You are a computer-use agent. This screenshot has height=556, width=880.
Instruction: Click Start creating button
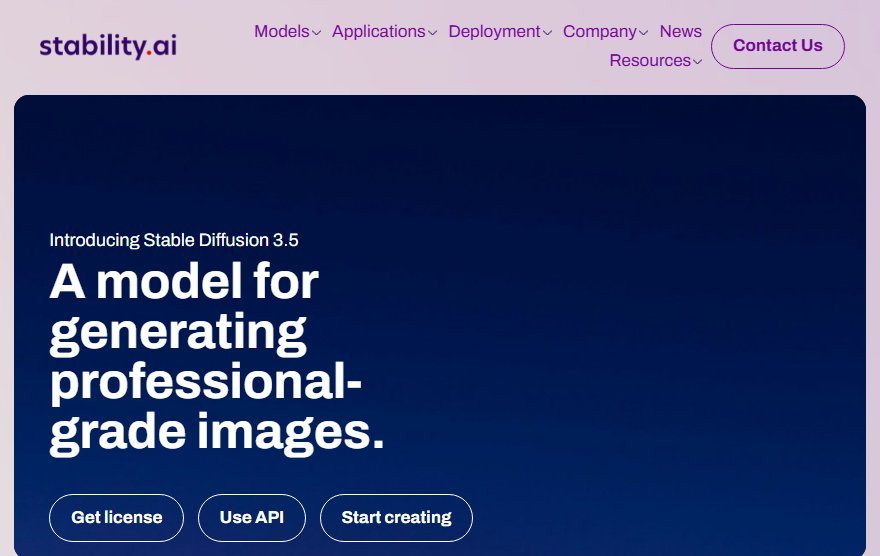[x=396, y=517]
